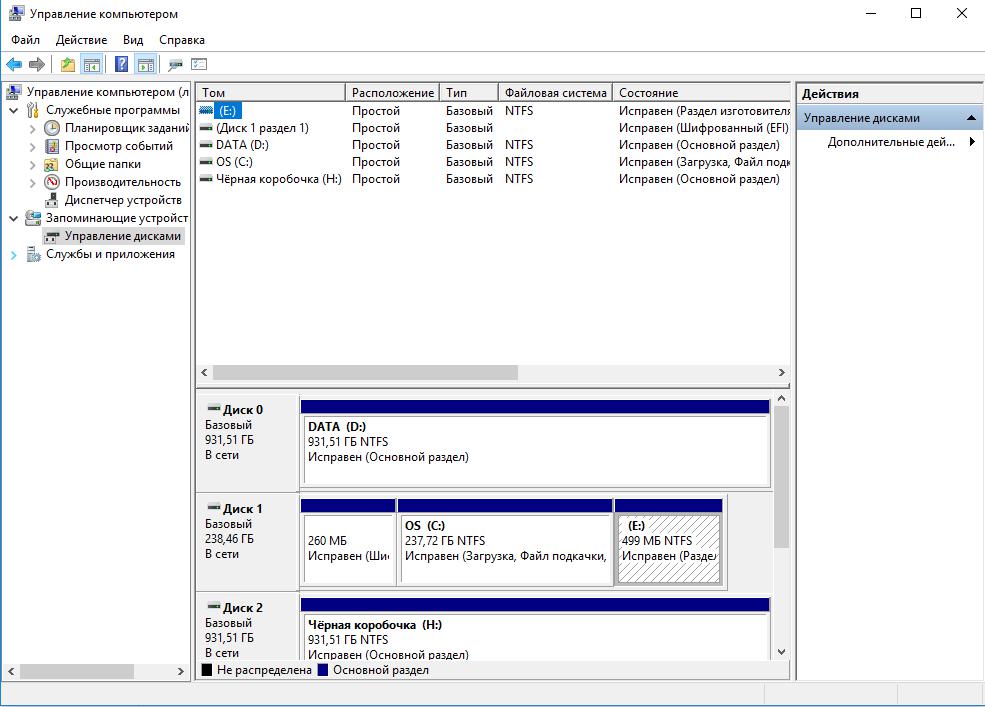Click scroll-right arrow of tree pane scrollbar
This screenshot has height=707, width=985.
coord(180,671)
